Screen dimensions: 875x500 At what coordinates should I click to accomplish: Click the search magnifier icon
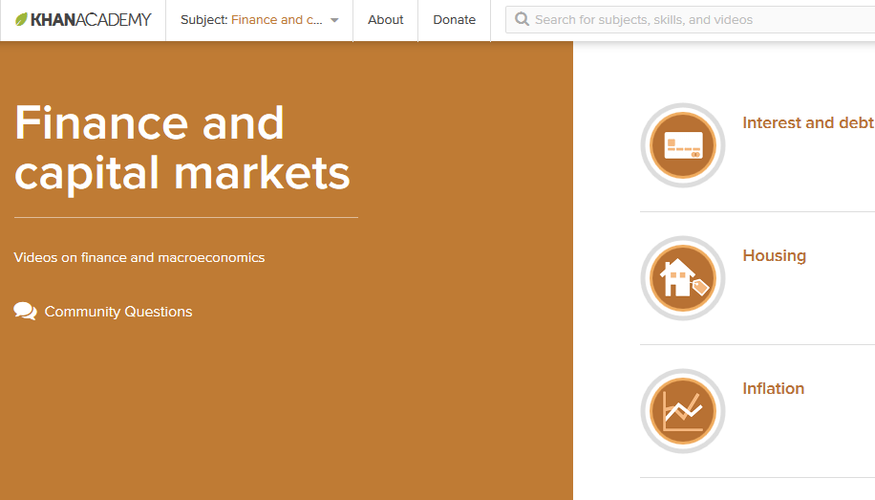click(x=522, y=20)
